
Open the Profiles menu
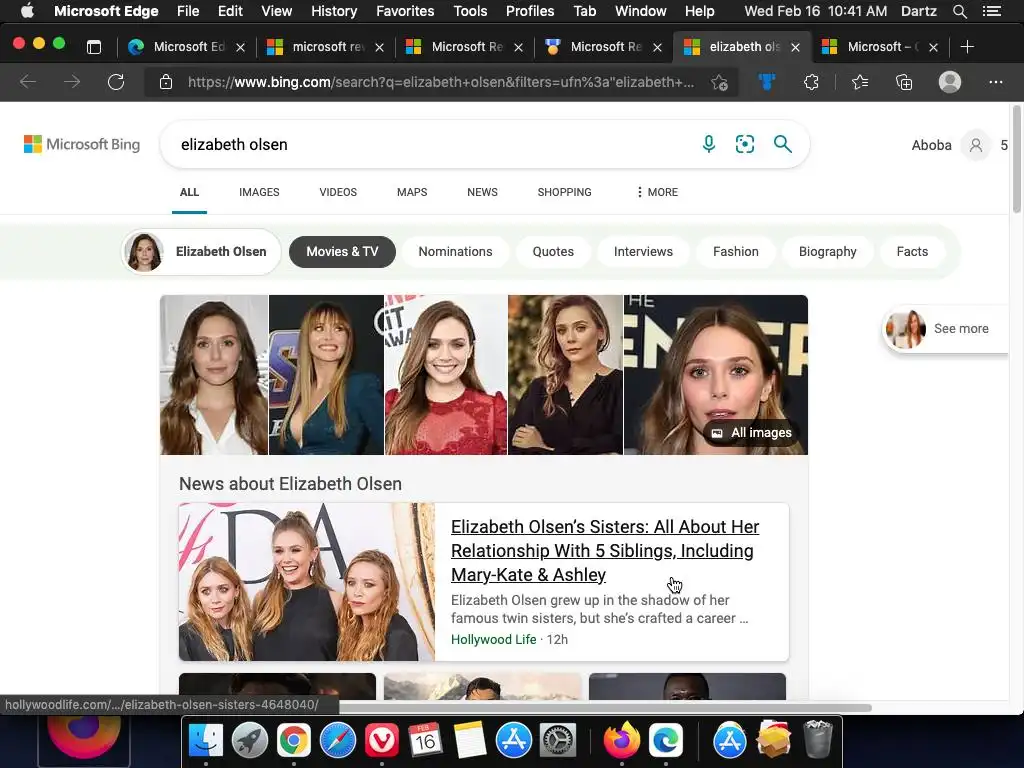(x=530, y=11)
